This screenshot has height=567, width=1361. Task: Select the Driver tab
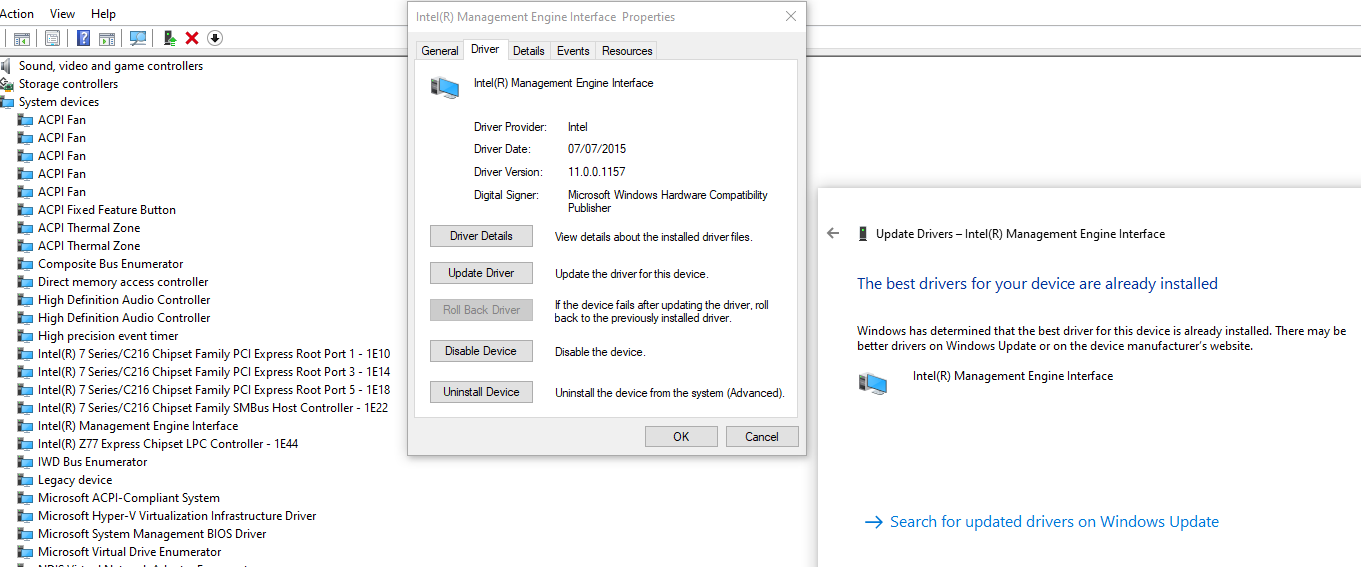click(485, 49)
